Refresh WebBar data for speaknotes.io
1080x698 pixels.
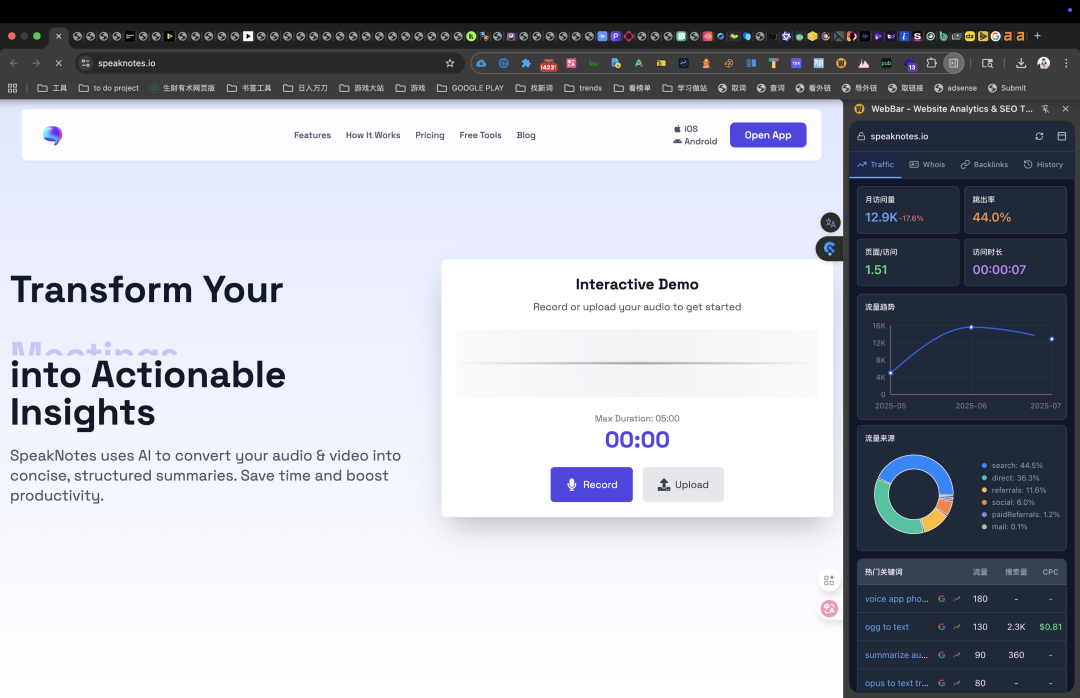pyautogui.click(x=1039, y=136)
